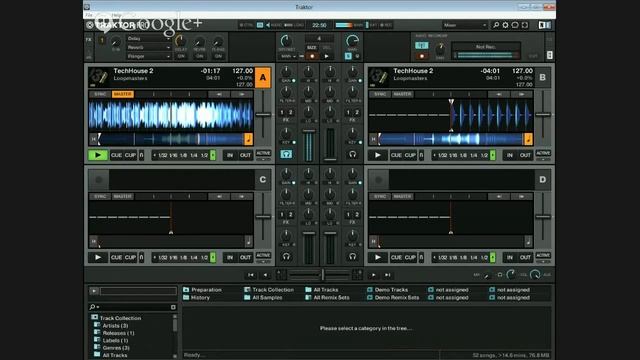Set loop IN point on Deck A
Image resolution: width=640 pixels, height=360 pixels.
coord(230,155)
